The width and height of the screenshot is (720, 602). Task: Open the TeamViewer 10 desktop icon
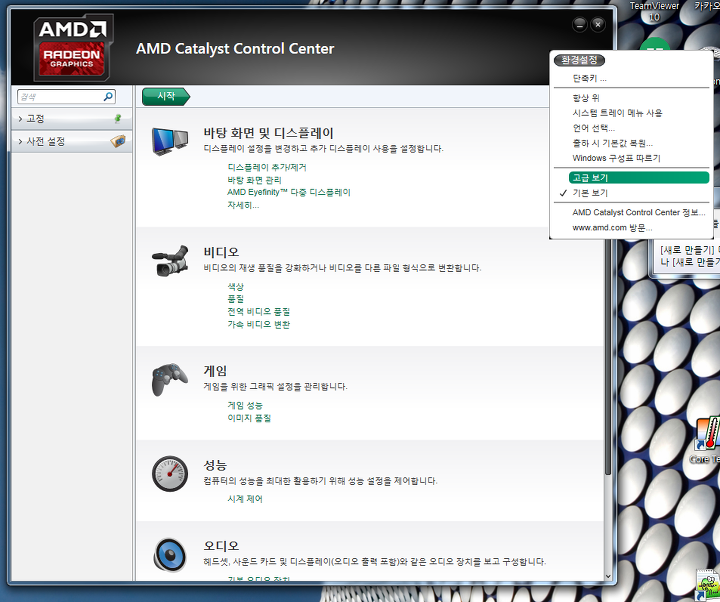(654, 28)
